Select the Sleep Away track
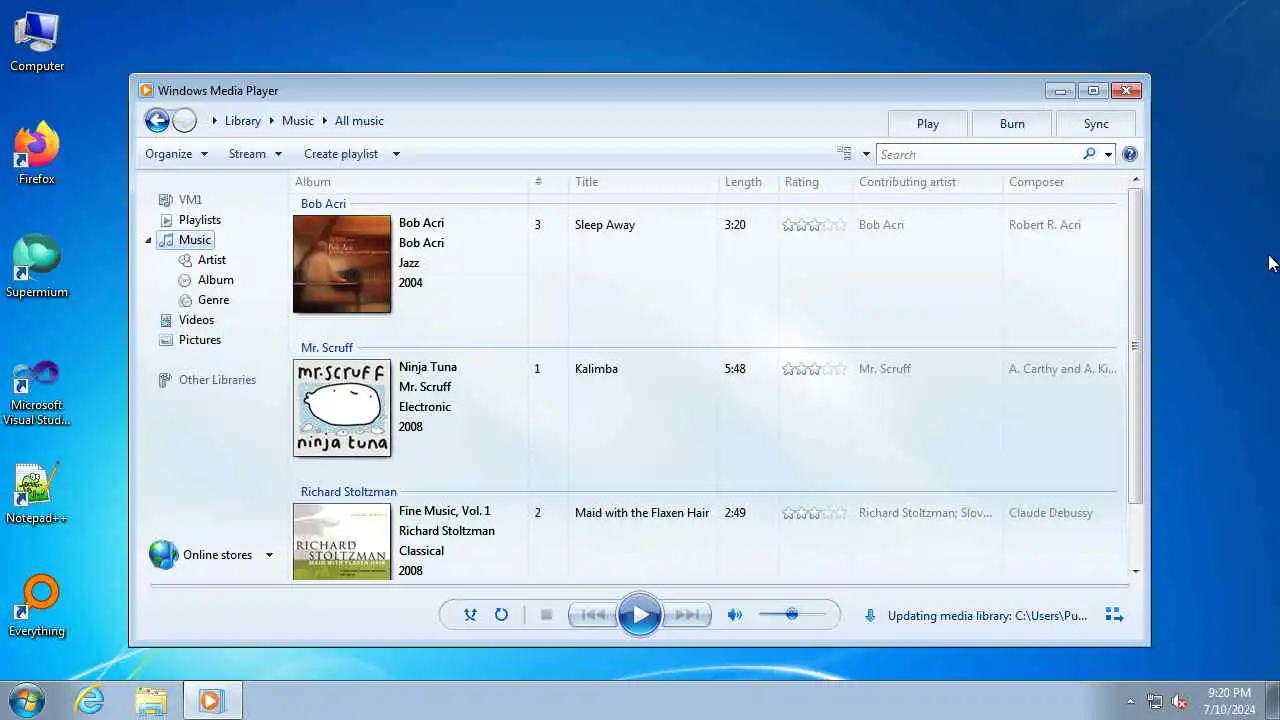Image resolution: width=1280 pixels, height=720 pixels. [x=605, y=225]
